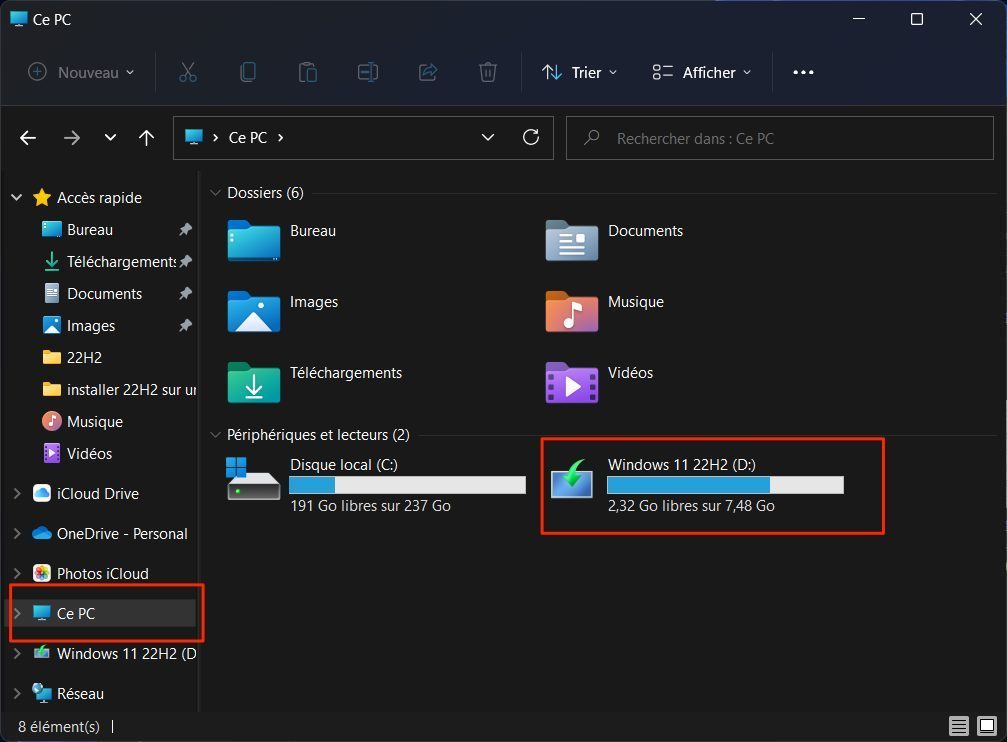Click the search field Rechercher dans : Ce PC

pyautogui.click(x=780, y=137)
